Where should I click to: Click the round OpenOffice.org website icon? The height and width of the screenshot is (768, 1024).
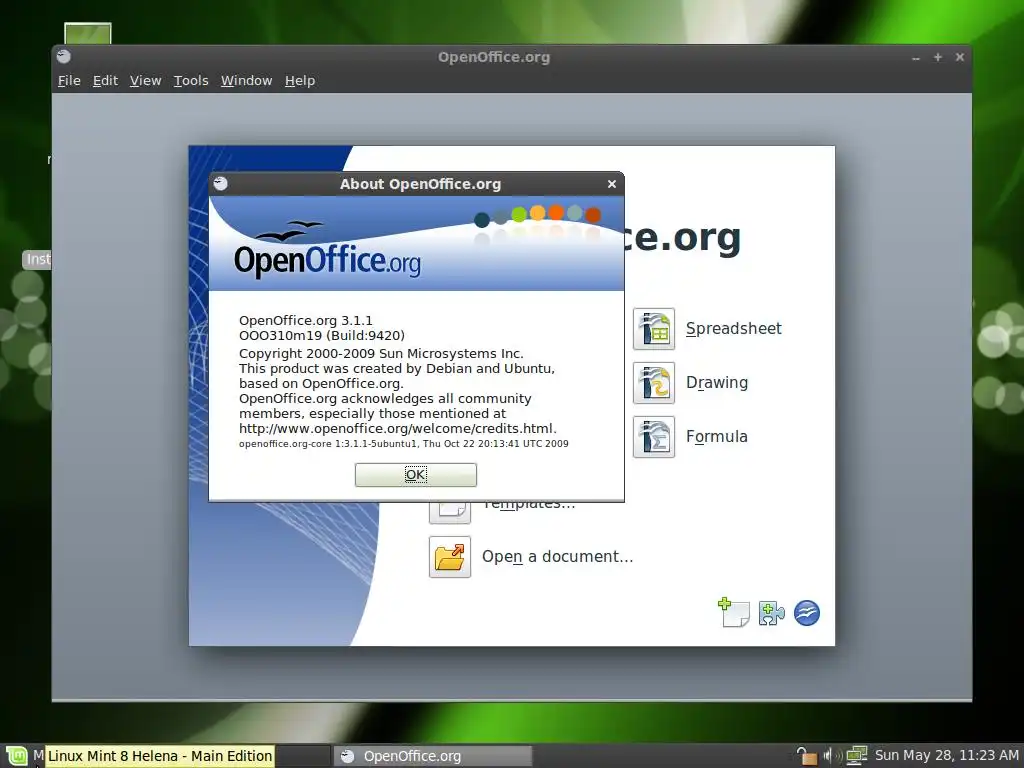point(807,613)
